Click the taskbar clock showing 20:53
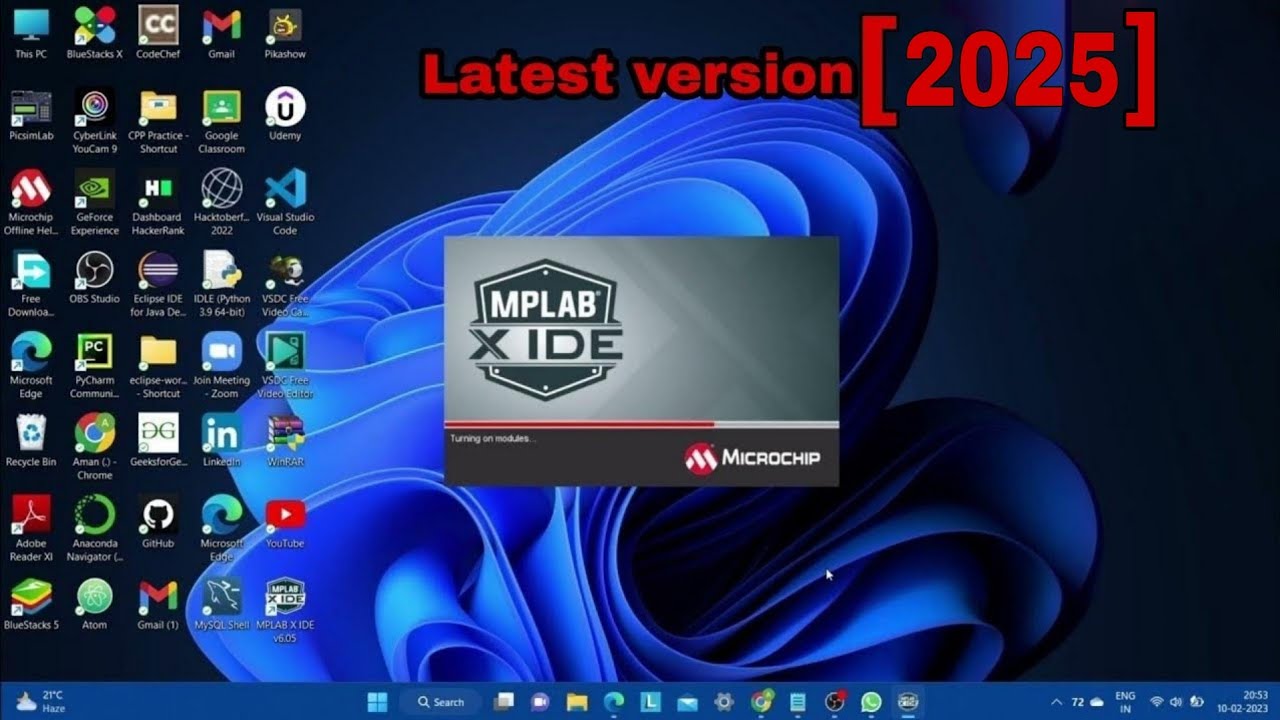This screenshot has width=1280, height=720. point(1243,701)
